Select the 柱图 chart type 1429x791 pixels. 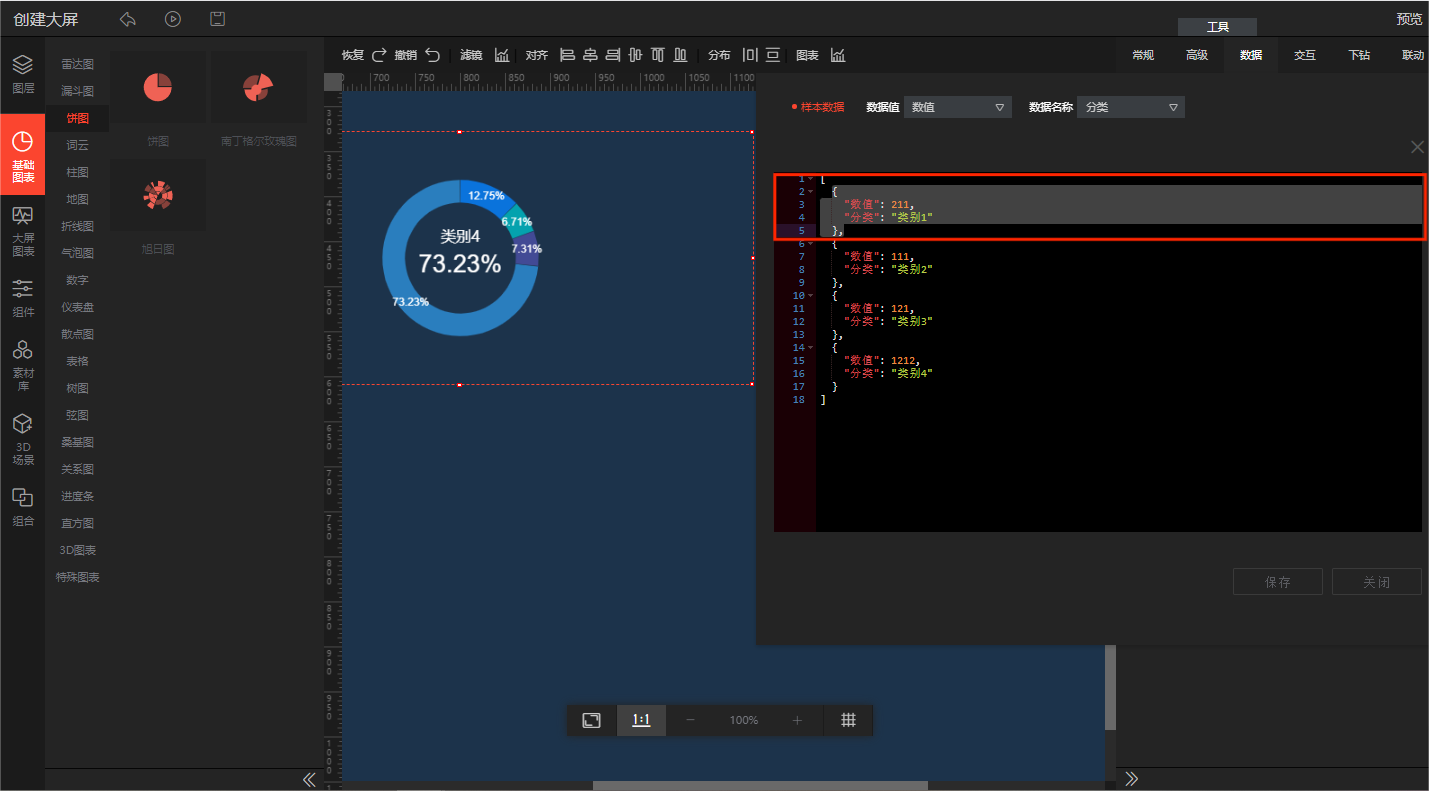[77, 172]
